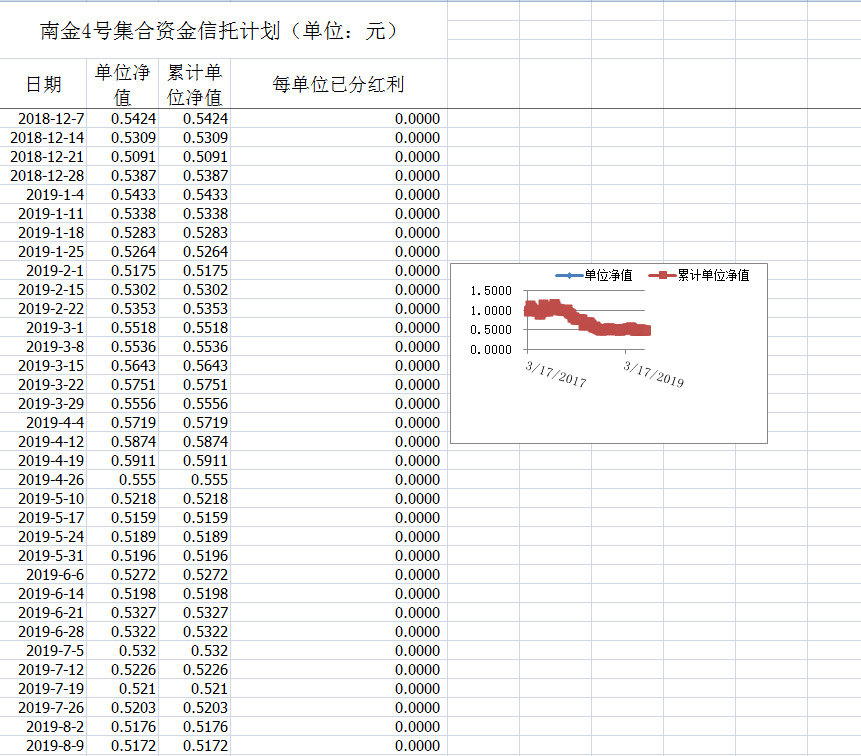This screenshot has height=756, width=861.
Task: Select dividend cell 0.0000 in 2019-8-9 row
Action: click(339, 746)
